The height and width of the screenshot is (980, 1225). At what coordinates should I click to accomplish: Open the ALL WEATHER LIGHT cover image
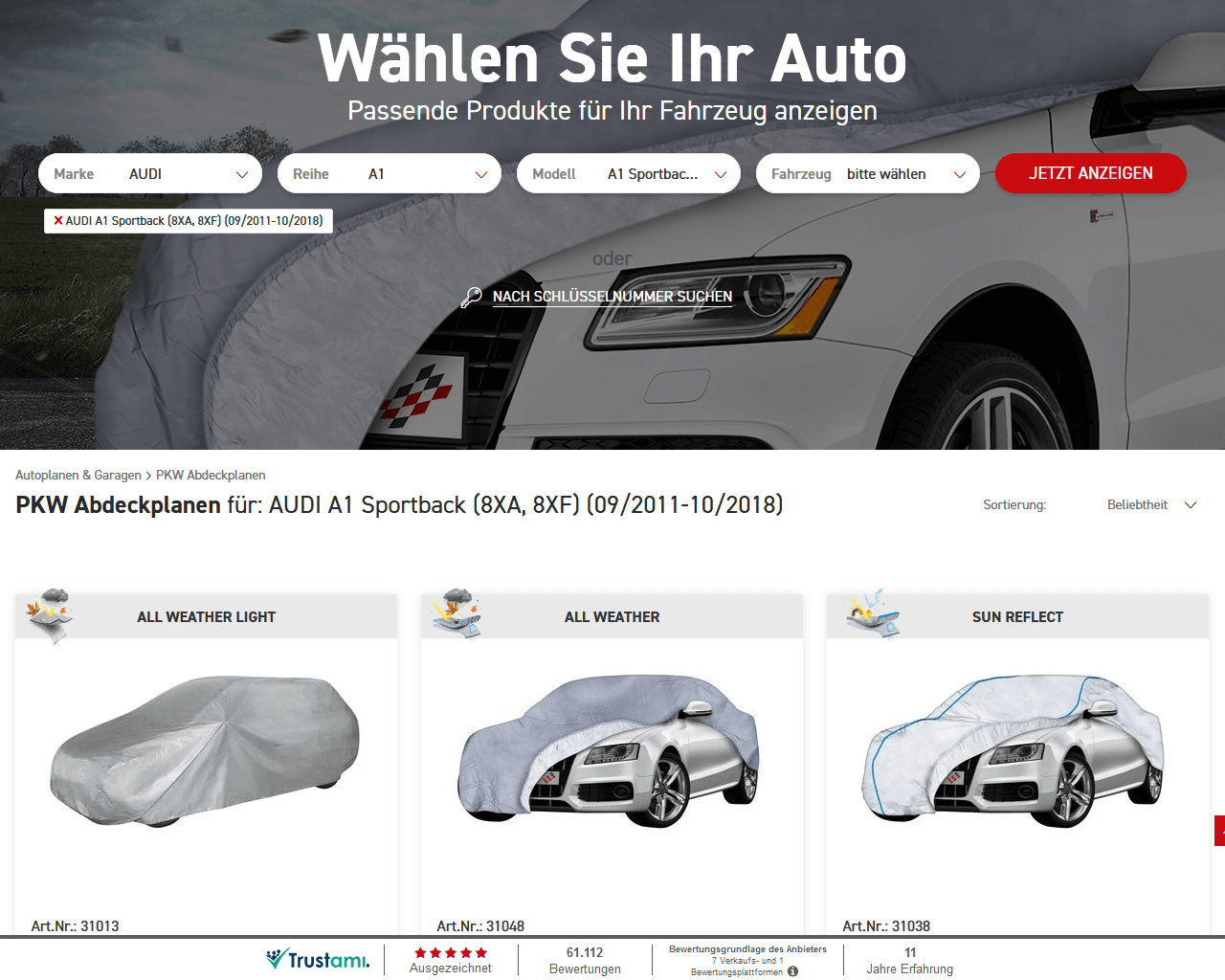click(206, 752)
